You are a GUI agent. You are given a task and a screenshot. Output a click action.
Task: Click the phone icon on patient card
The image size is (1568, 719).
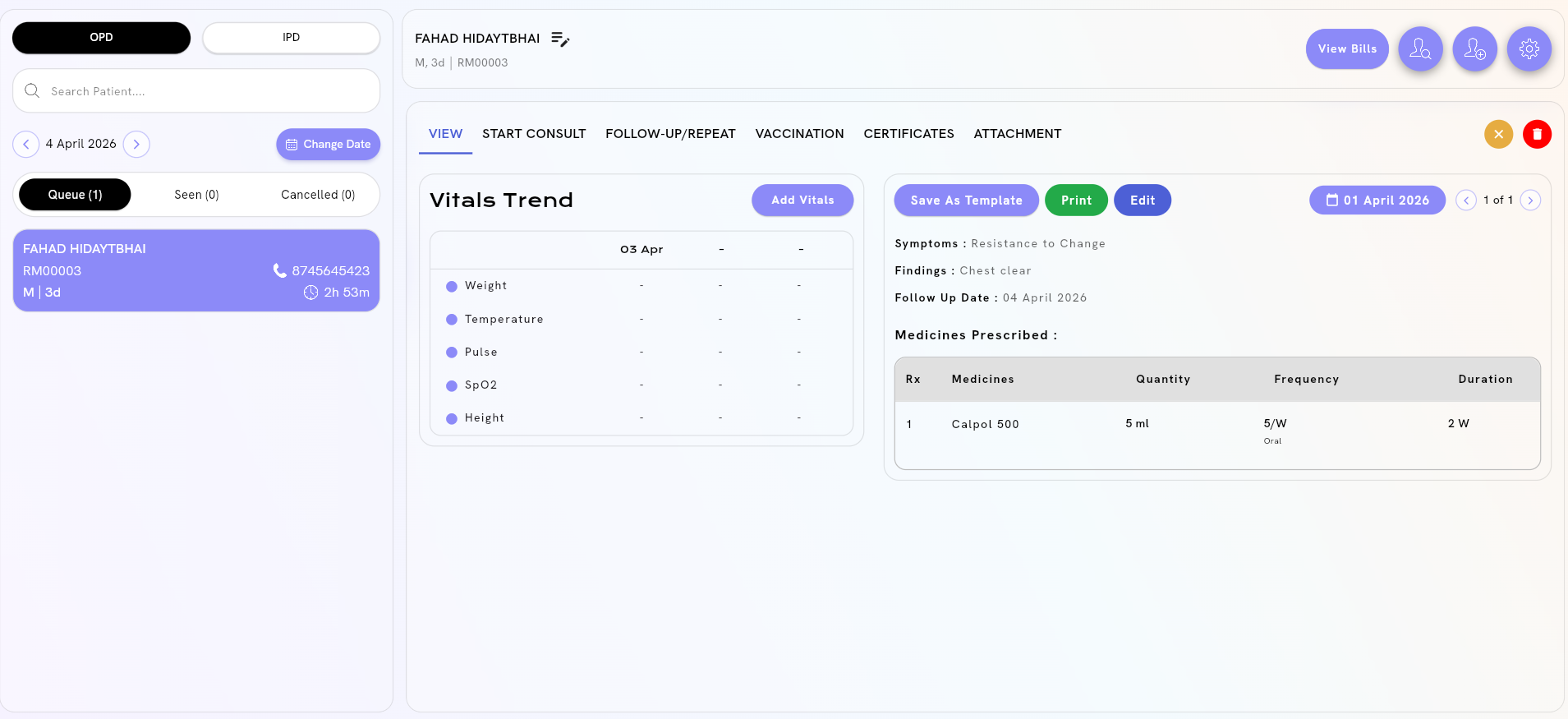pos(280,270)
